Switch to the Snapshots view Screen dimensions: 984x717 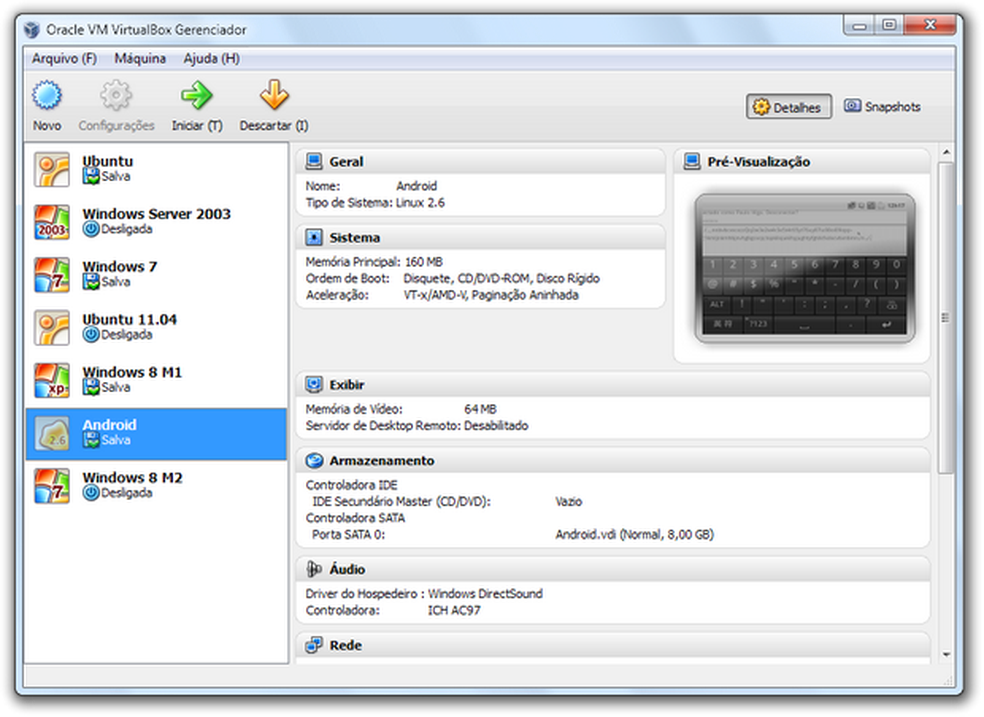click(x=882, y=107)
